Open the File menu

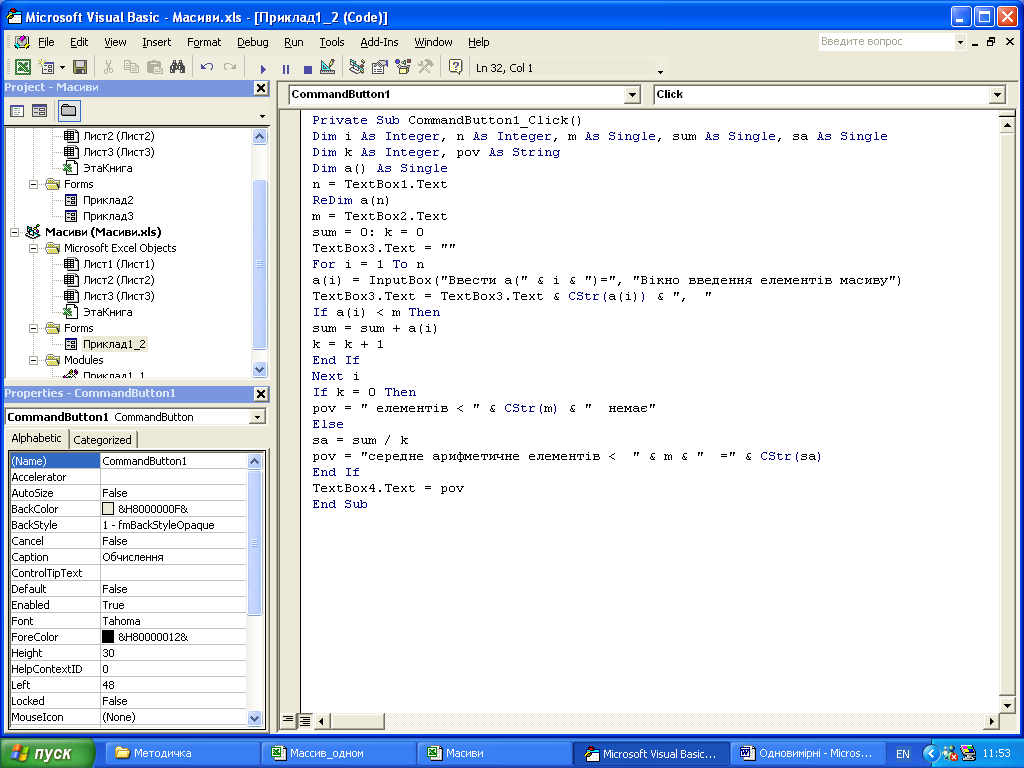pos(46,42)
